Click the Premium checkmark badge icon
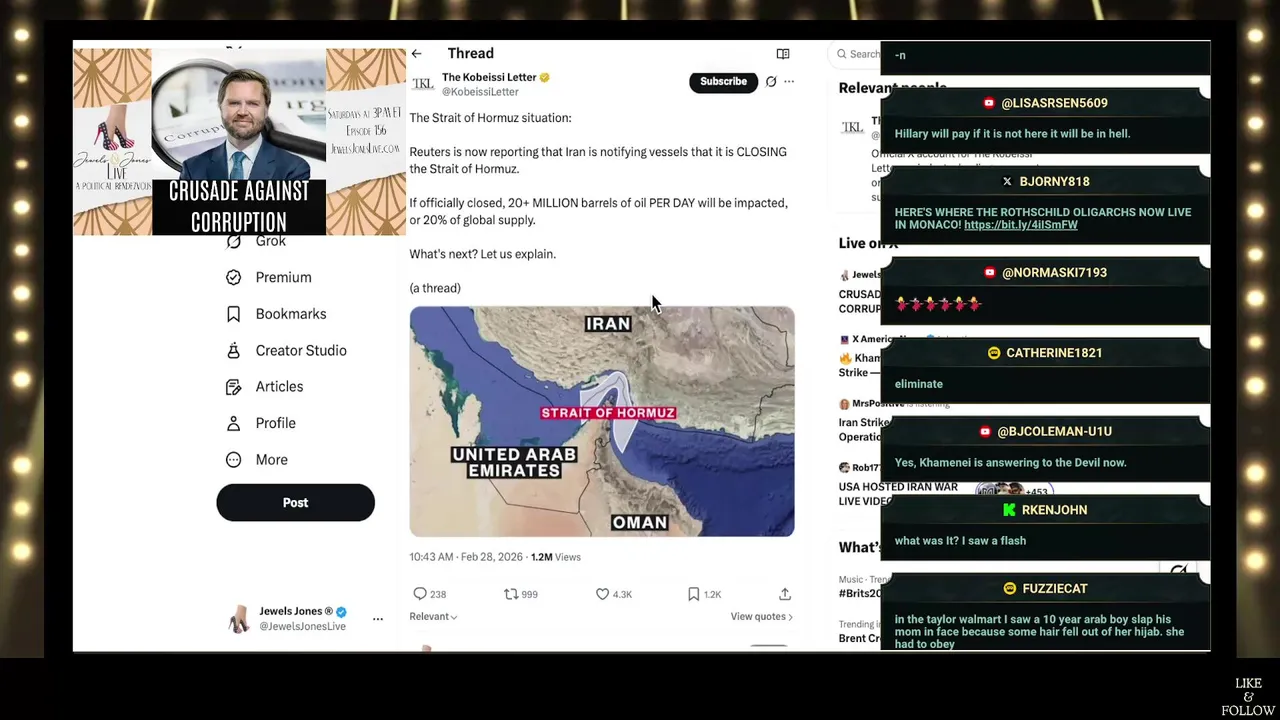The height and width of the screenshot is (720, 1280). click(x=233, y=277)
